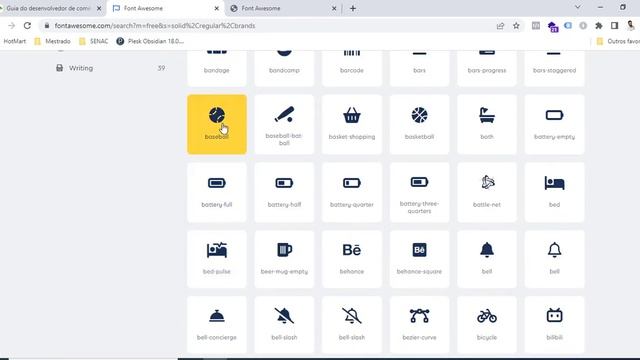
Task: Select the behance-square icon
Action: coord(419,259)
